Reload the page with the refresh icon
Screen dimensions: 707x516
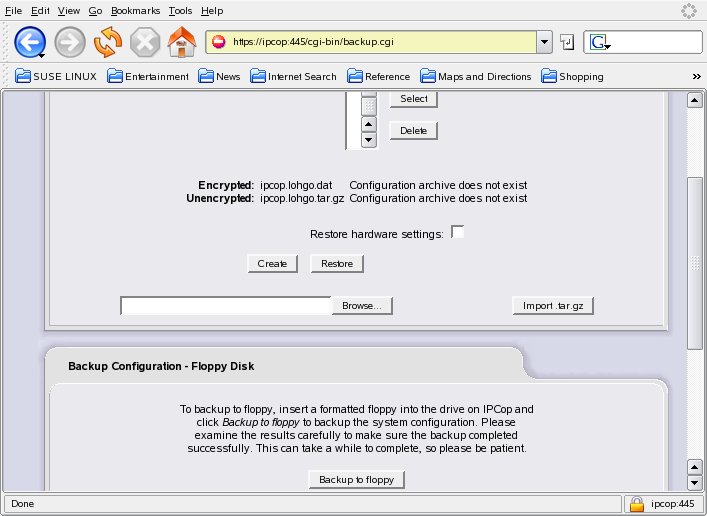click(x=107, y=42)
